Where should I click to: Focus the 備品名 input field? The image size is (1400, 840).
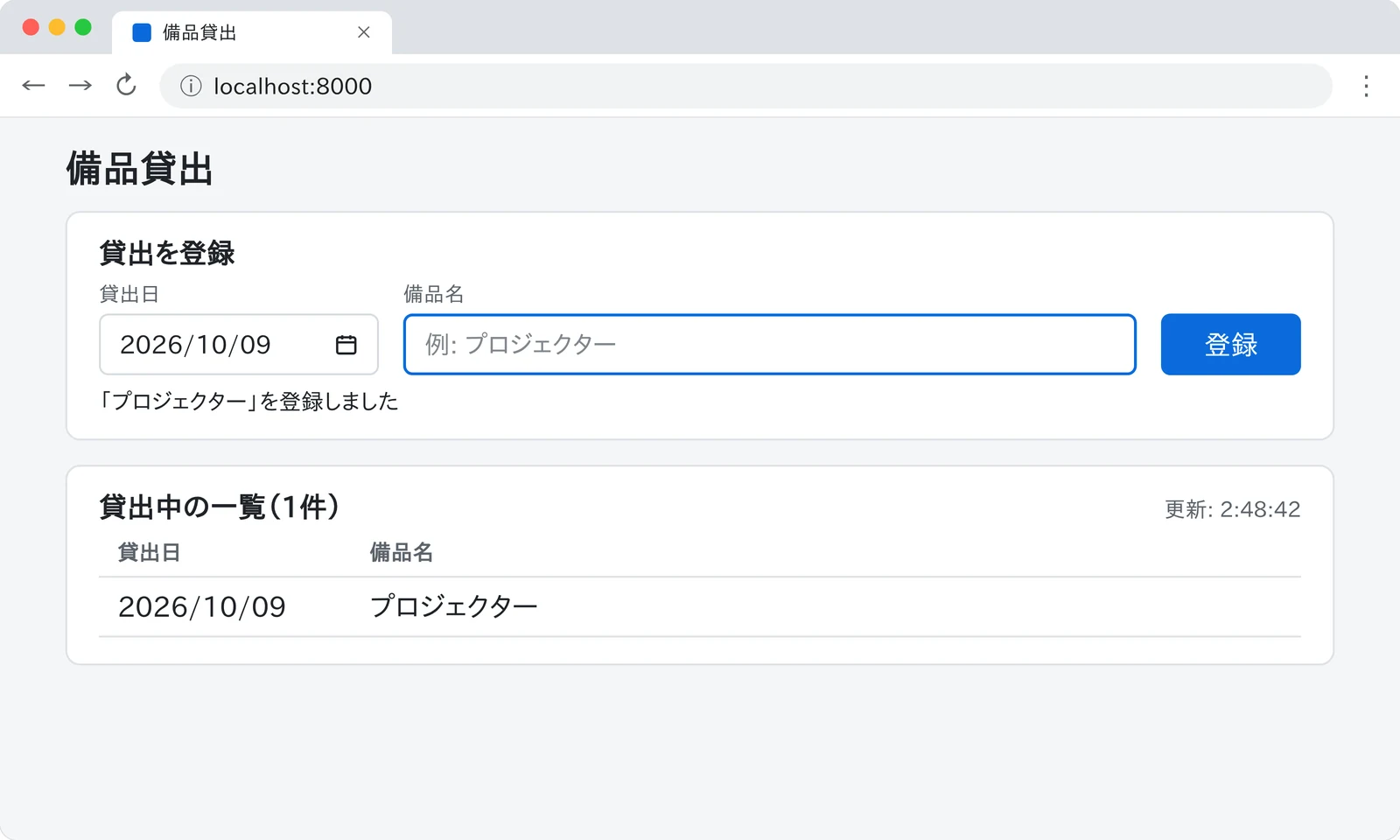point(770,345)
